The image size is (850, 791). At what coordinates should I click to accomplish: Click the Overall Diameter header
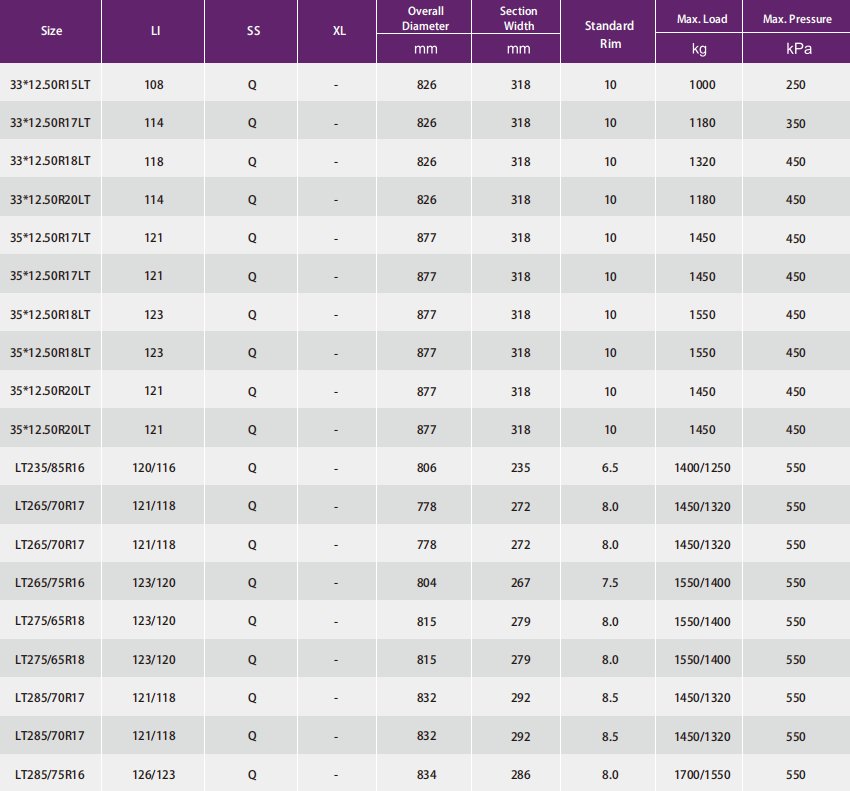click(426, 18)
